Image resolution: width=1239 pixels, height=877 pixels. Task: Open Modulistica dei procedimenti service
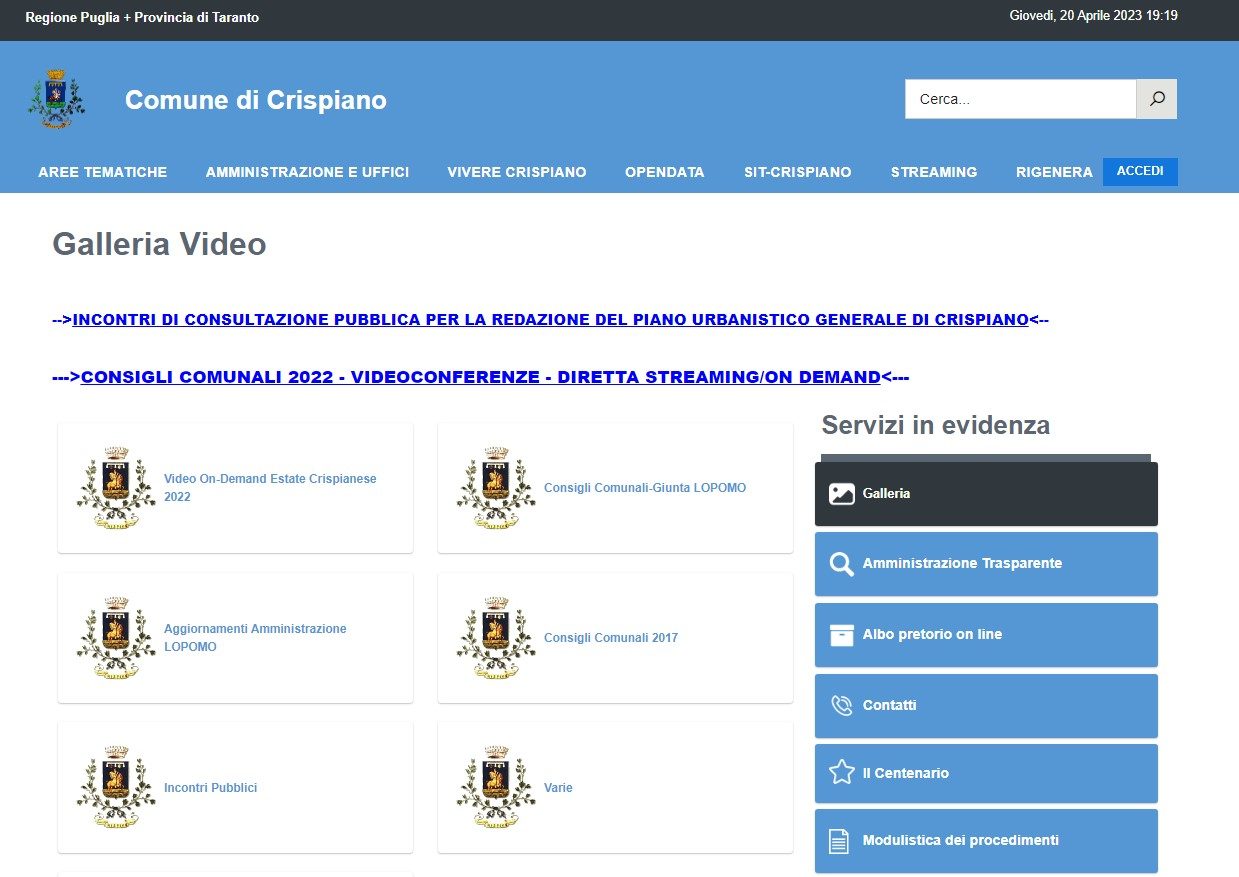[986, 841]
